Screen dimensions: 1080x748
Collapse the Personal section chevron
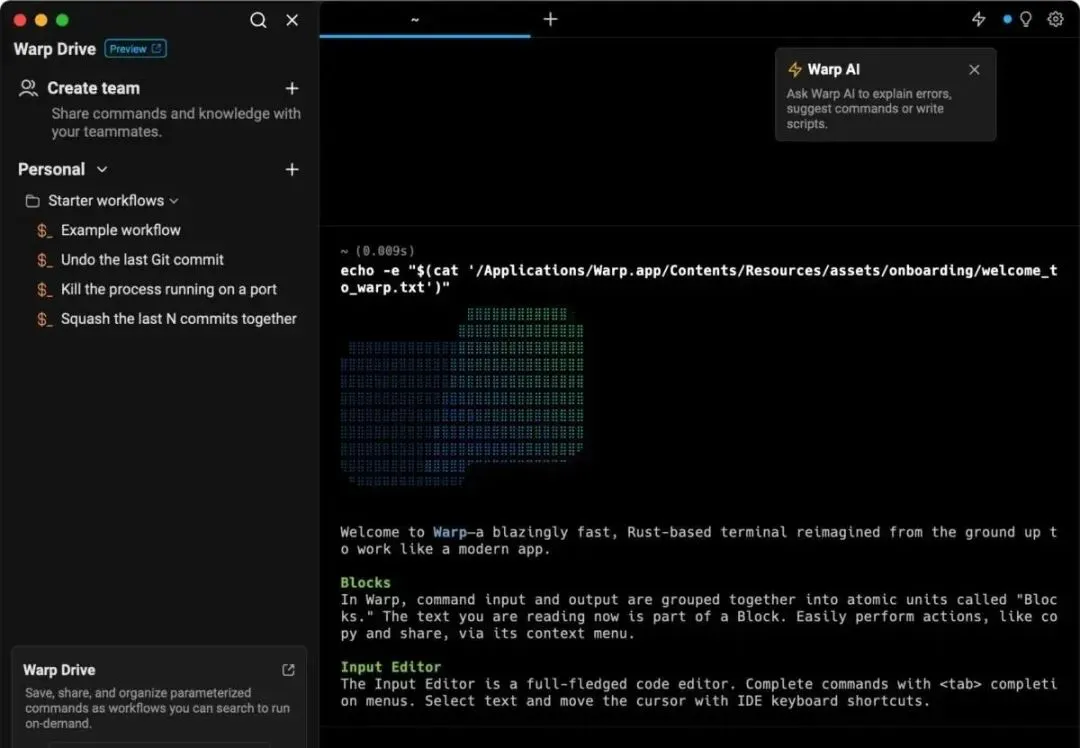coord(102,169)
